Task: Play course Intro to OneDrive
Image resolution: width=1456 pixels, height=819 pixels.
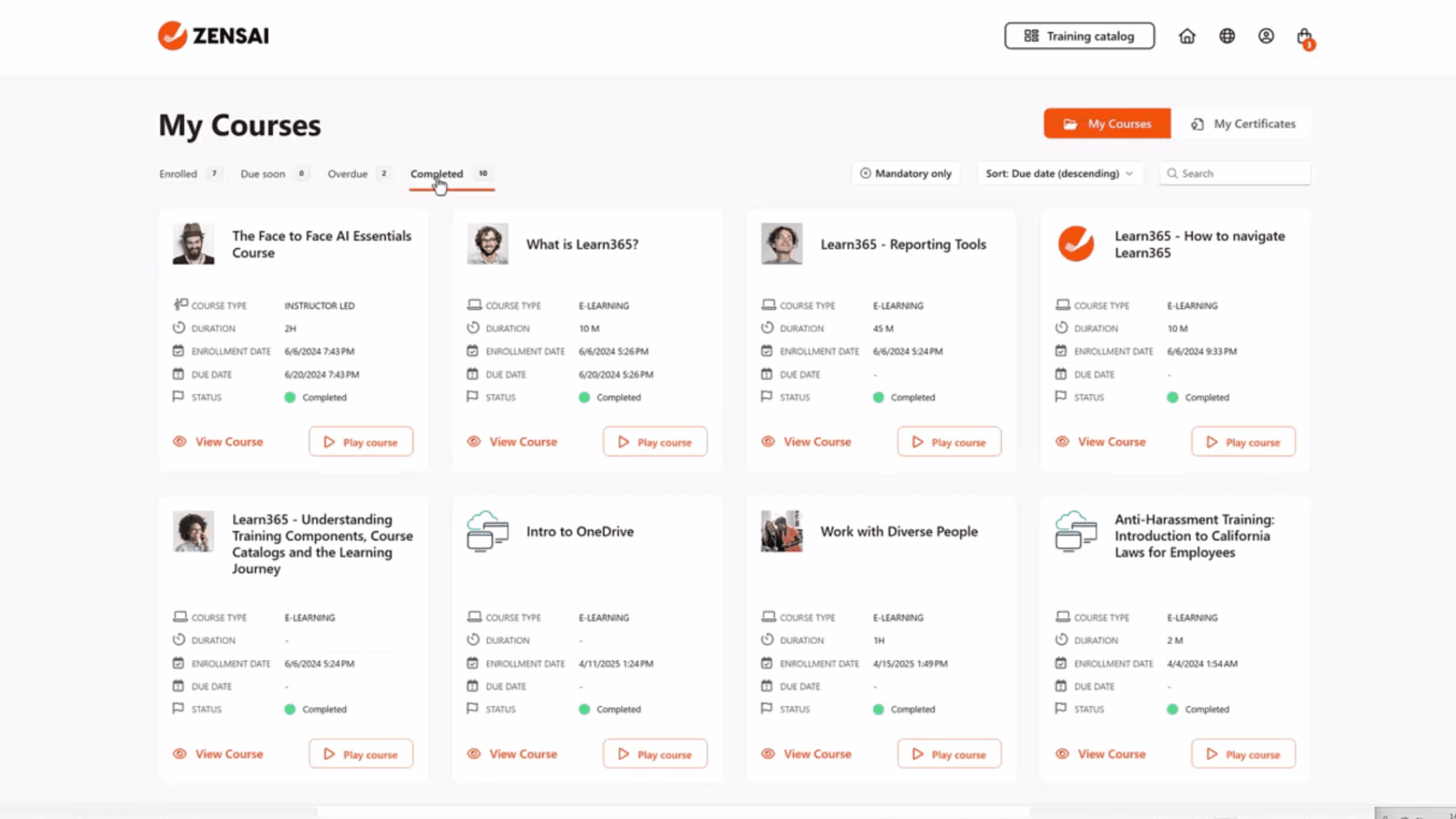Action: click(655, 754)
